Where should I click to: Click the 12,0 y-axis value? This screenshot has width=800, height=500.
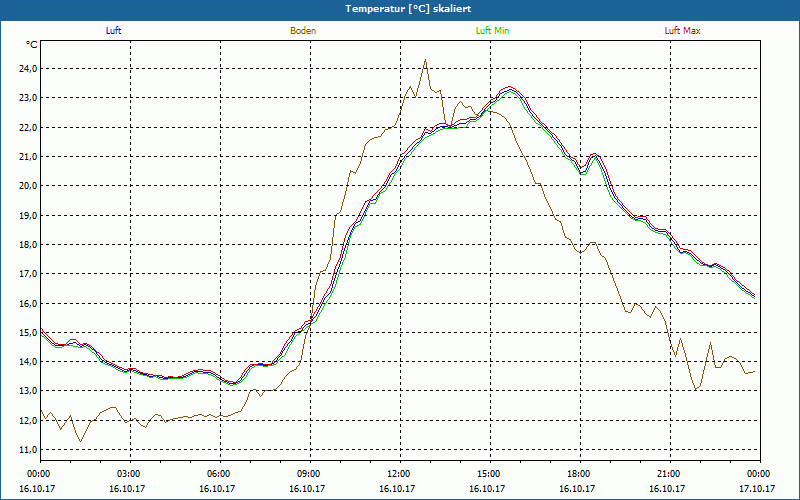[29, 420]
